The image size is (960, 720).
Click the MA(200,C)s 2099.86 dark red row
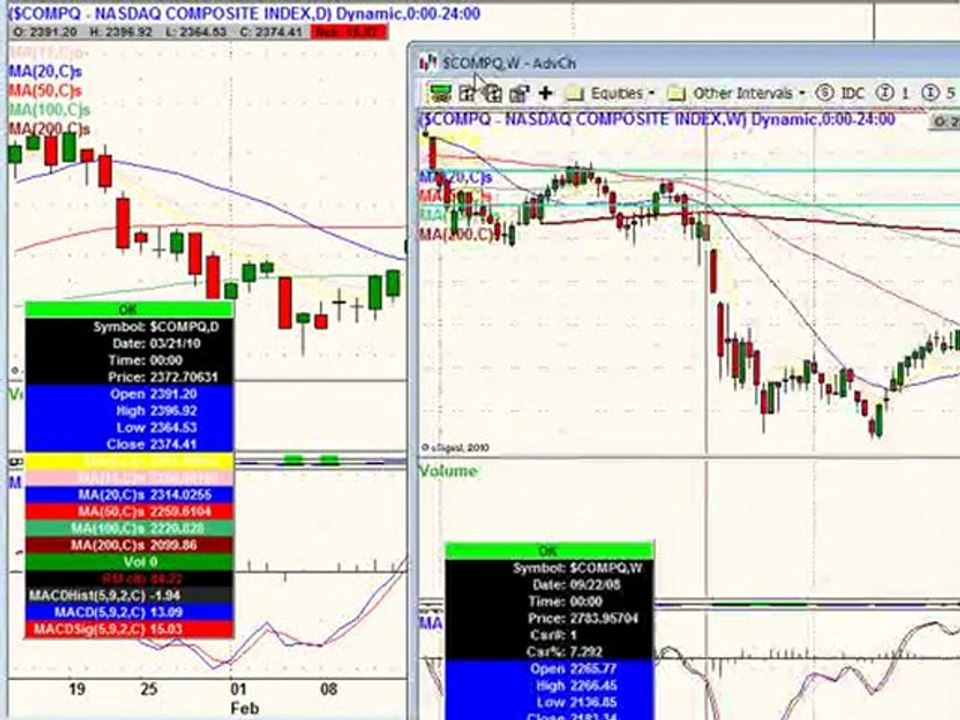tap(129, 545)
